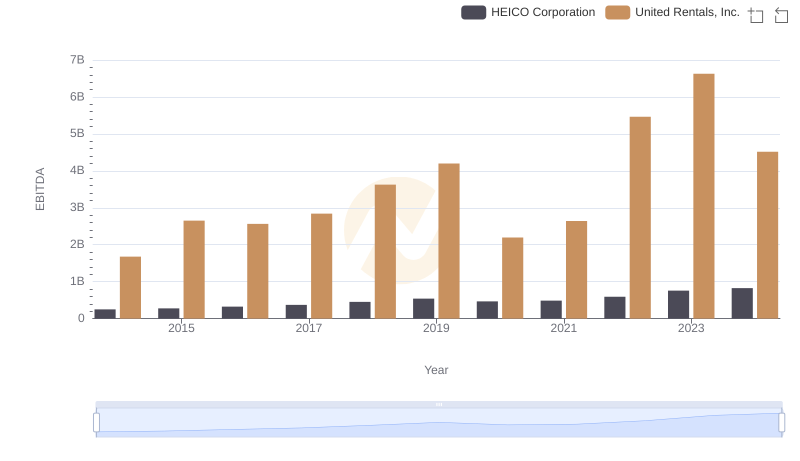Select the HEICO bar for 2021

pyautogui.click(x=551, y=310)
